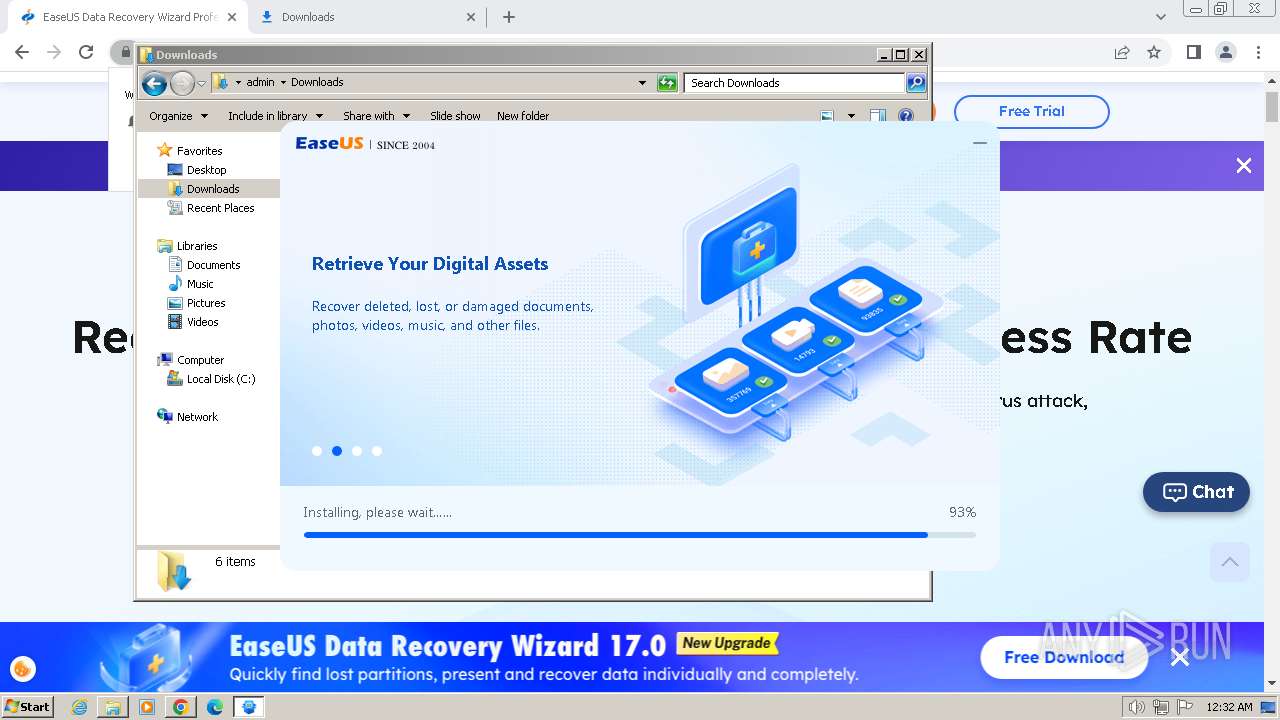
Task: Open the Documents library
Action: click(x=213, y=265)
